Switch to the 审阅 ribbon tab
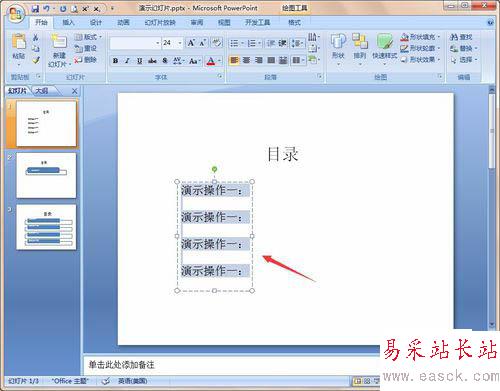Viewport: 500px width, 391px height. point(197,22)
